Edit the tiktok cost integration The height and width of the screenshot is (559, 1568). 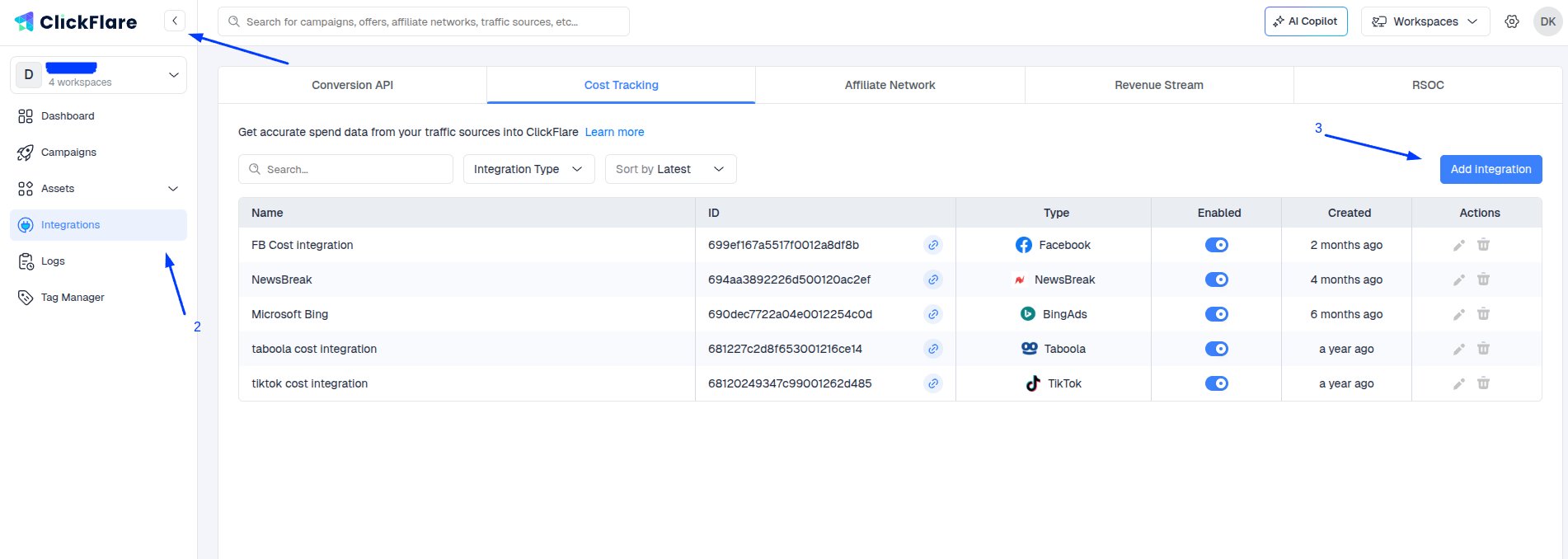tap(1458, 383)
